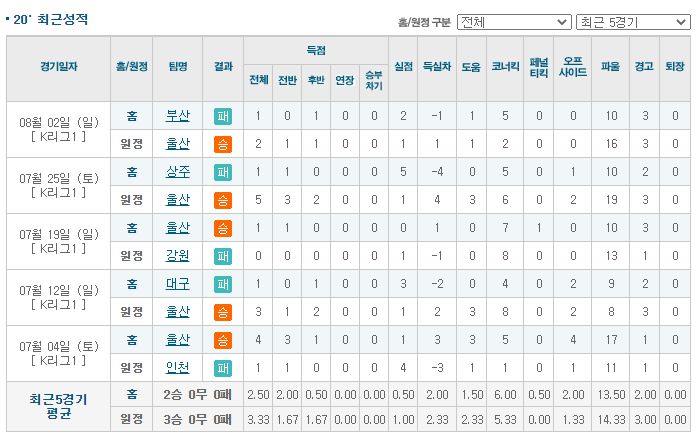696x438 pixels.
Task: Click 승 badge for 울산 on 07월 04일
Action: (223, 340)
